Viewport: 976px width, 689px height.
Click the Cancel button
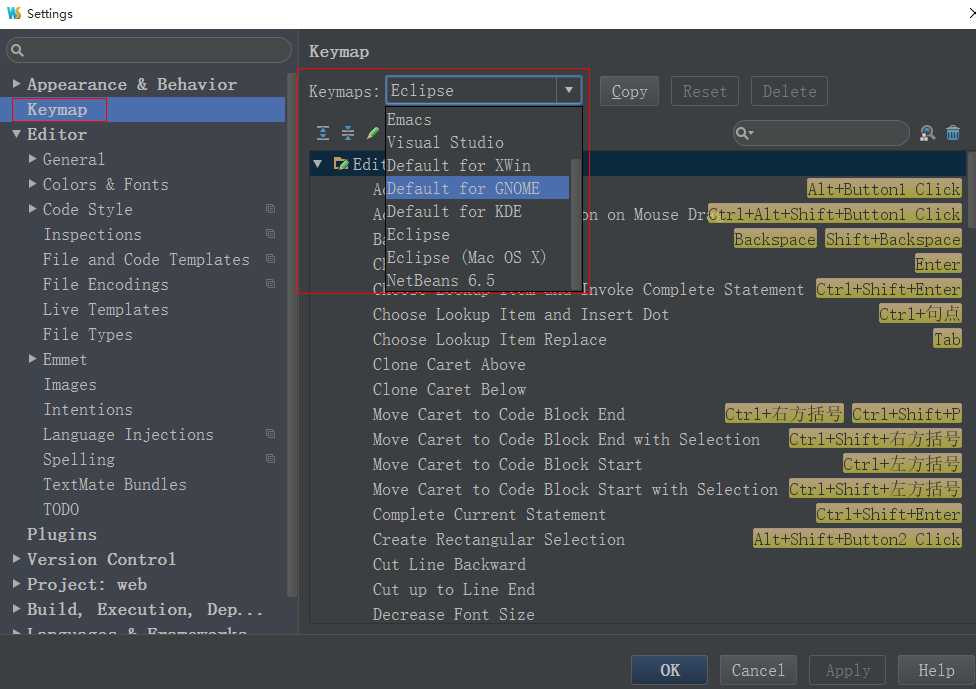[x=758, y=670]
